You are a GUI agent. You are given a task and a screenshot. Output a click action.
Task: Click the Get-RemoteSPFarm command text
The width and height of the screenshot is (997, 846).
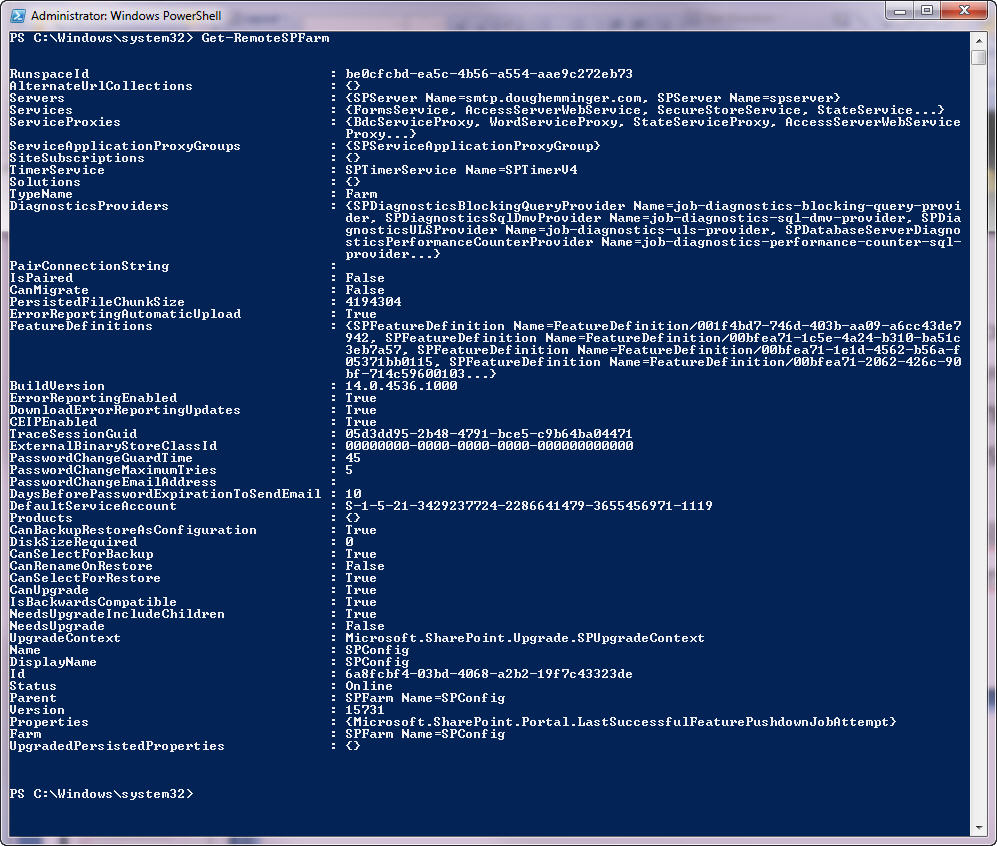(x=265, y=38)
